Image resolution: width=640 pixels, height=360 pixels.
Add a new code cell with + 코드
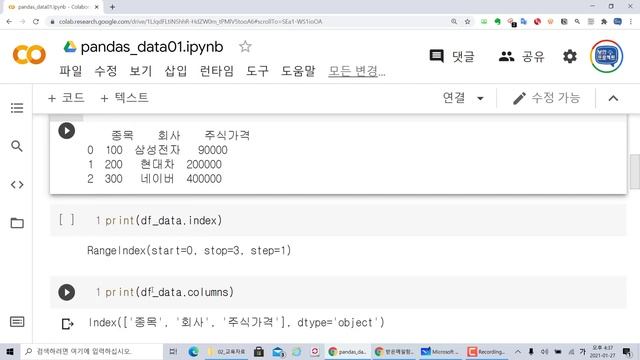click(66, 98)
